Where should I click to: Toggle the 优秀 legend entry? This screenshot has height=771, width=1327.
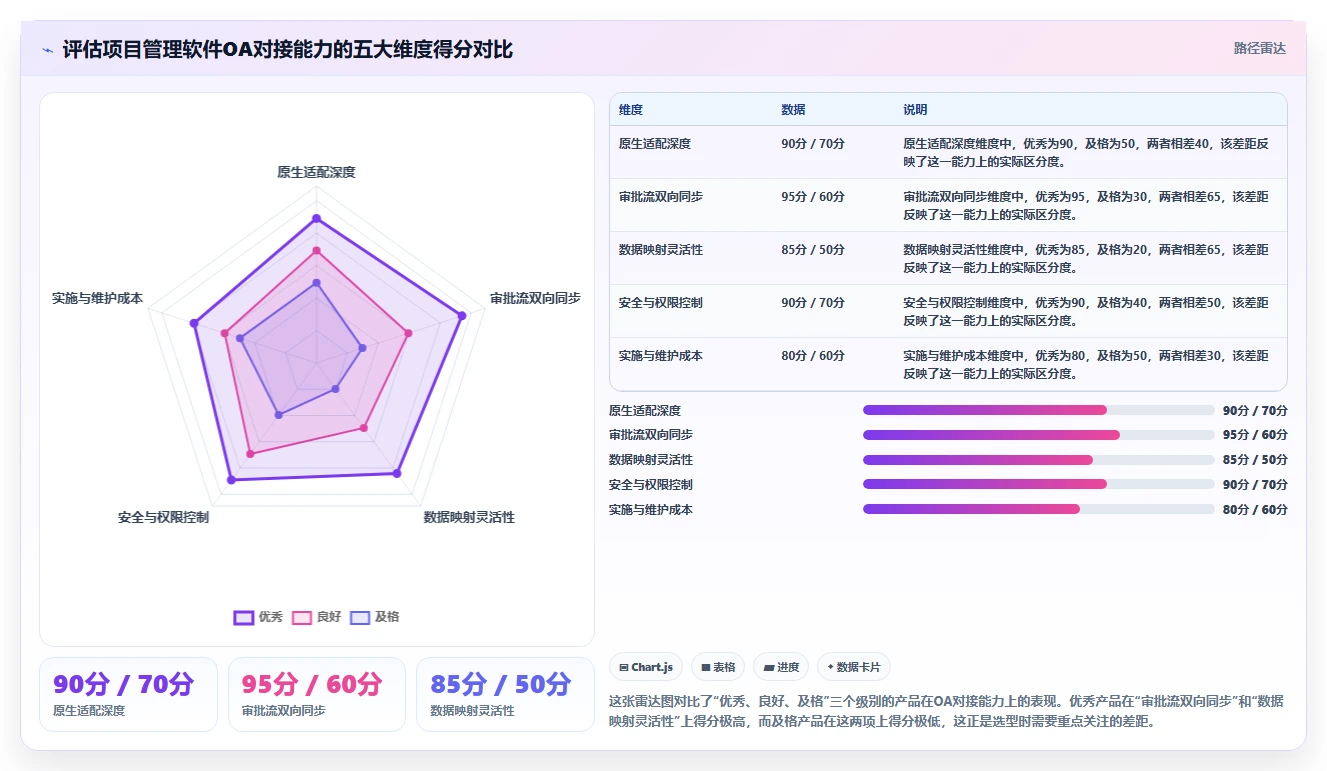(x=258, y=617)
